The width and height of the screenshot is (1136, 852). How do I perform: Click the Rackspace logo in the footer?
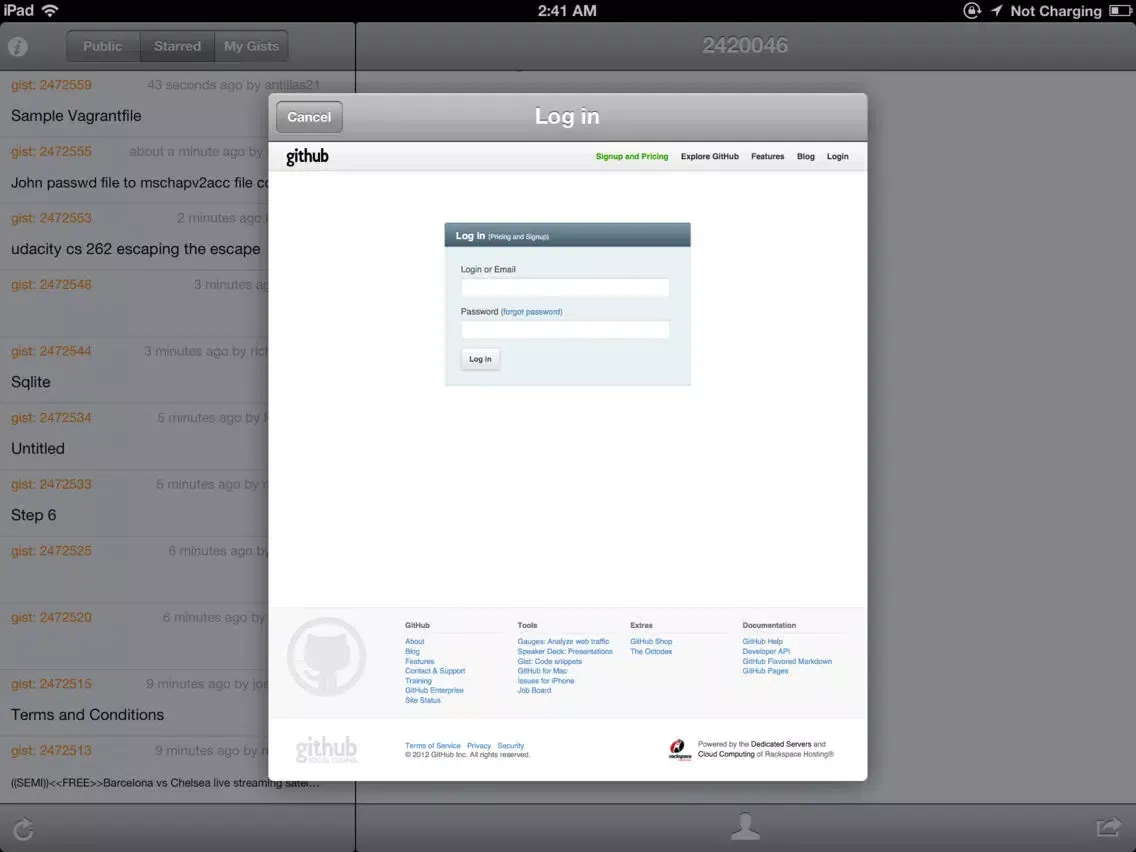(x=679, y=749)
